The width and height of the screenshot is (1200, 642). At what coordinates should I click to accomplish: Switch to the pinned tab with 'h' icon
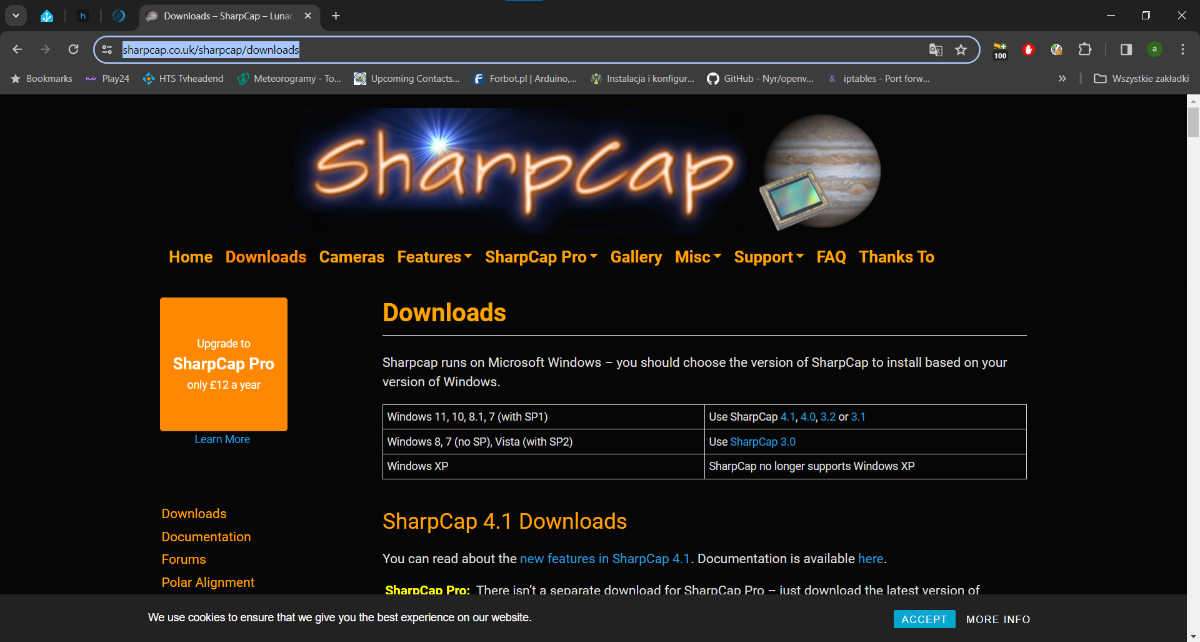click(x=83, y=16)
